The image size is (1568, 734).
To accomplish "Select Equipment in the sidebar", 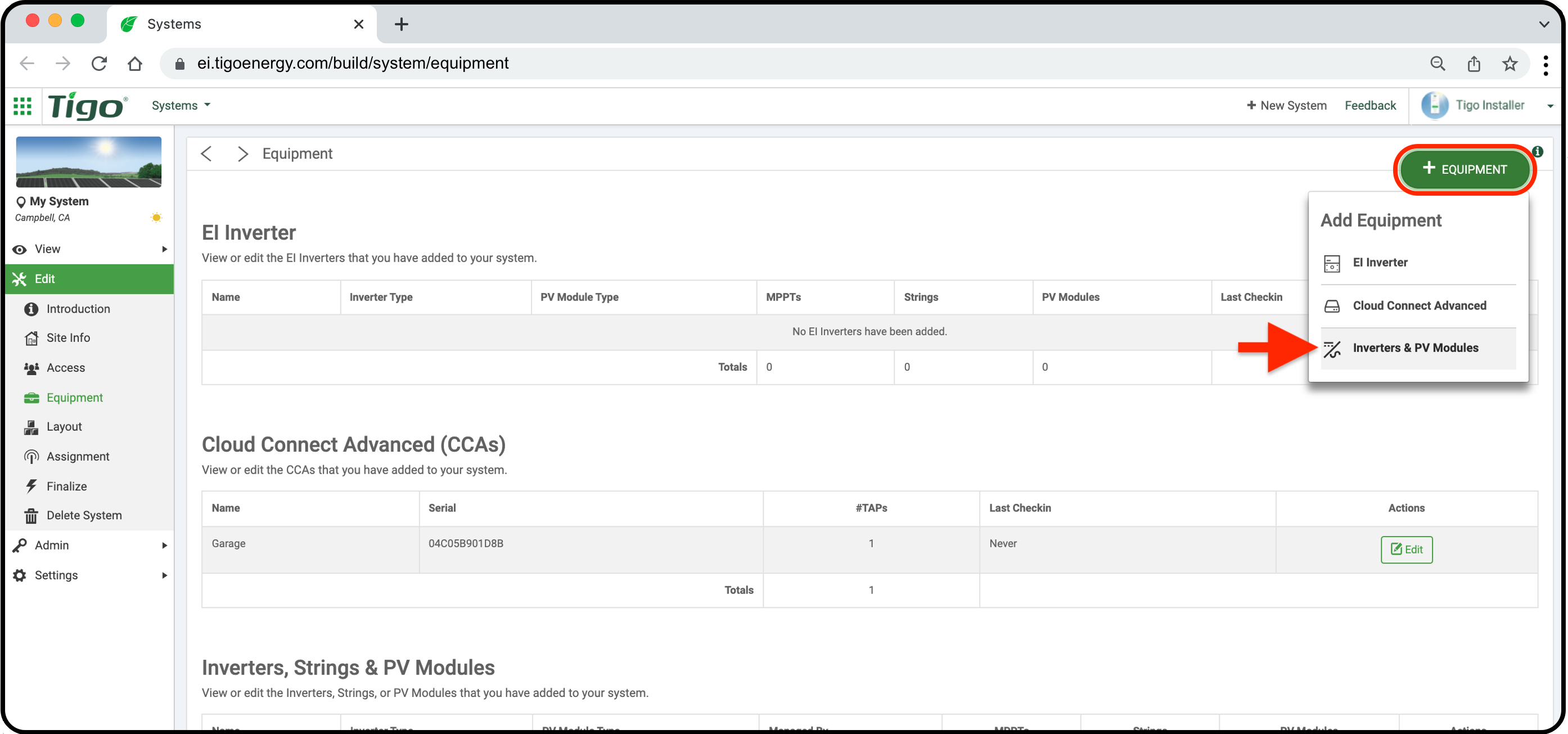I will 75,398.
